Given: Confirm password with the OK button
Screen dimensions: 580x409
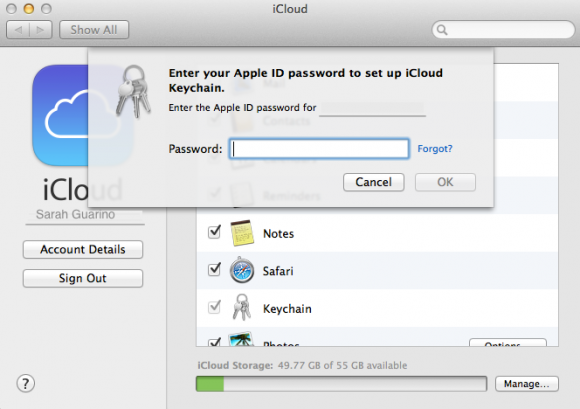Looking at the screenshot, I should pyautogui.click(x=445, y=182).
